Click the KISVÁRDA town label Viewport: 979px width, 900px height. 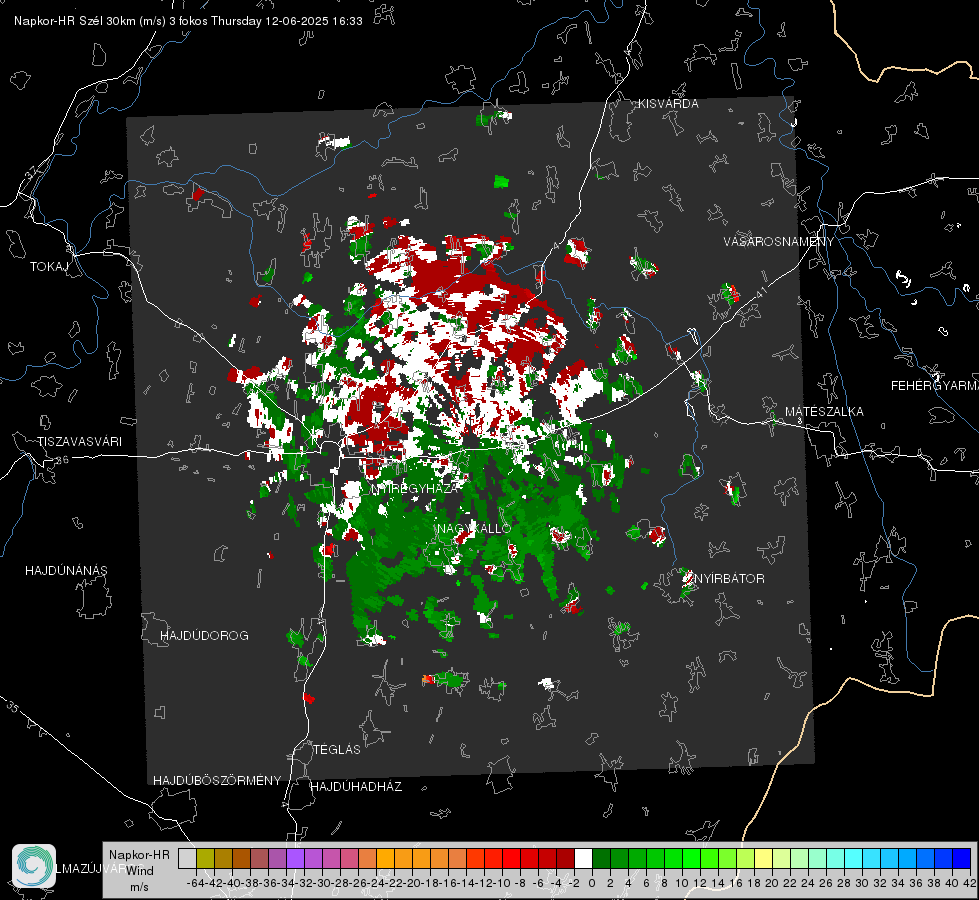(668, 104)
